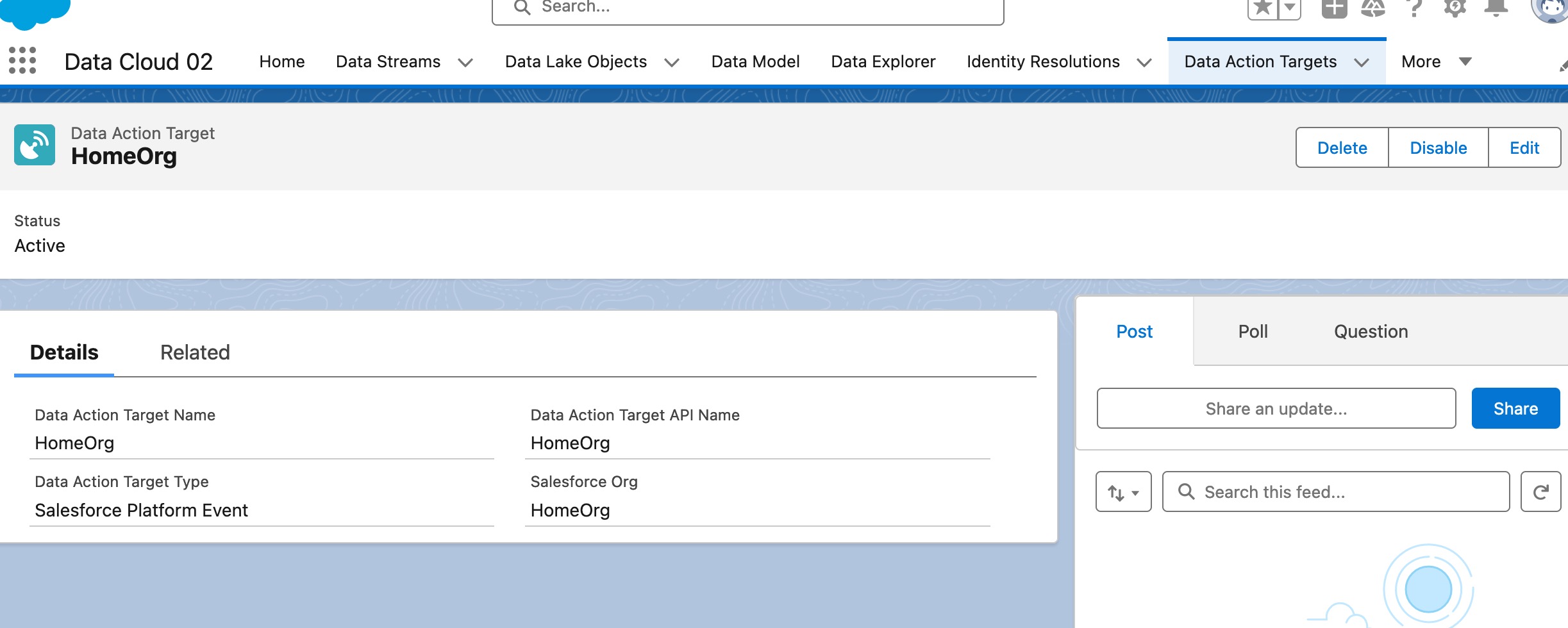This screenshot has width=1568, height=628.
Task: Open the Identity Resolutions tab
Action: point(1043,62)
